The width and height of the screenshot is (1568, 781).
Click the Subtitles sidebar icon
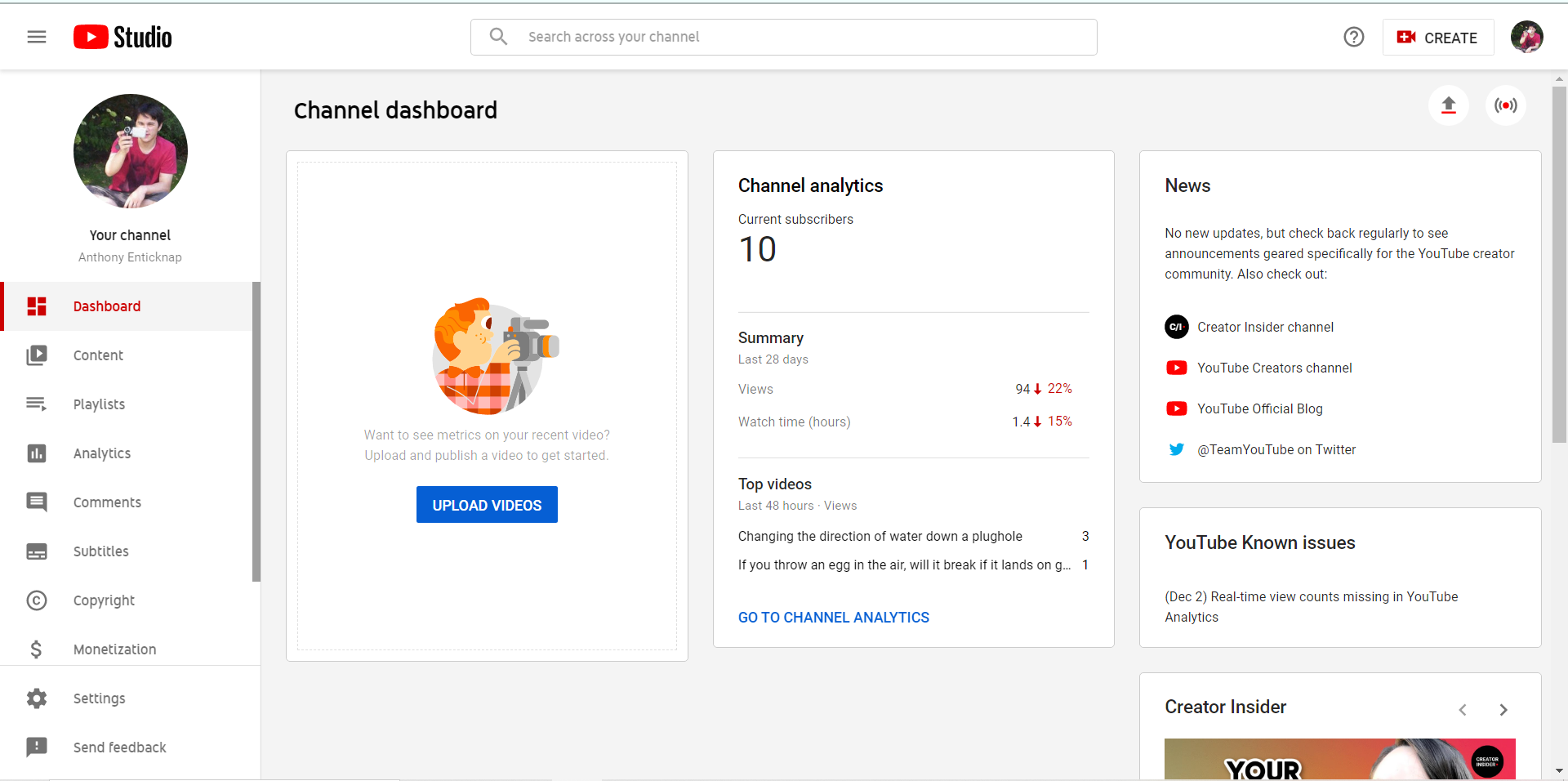click(x=37, y=551)
